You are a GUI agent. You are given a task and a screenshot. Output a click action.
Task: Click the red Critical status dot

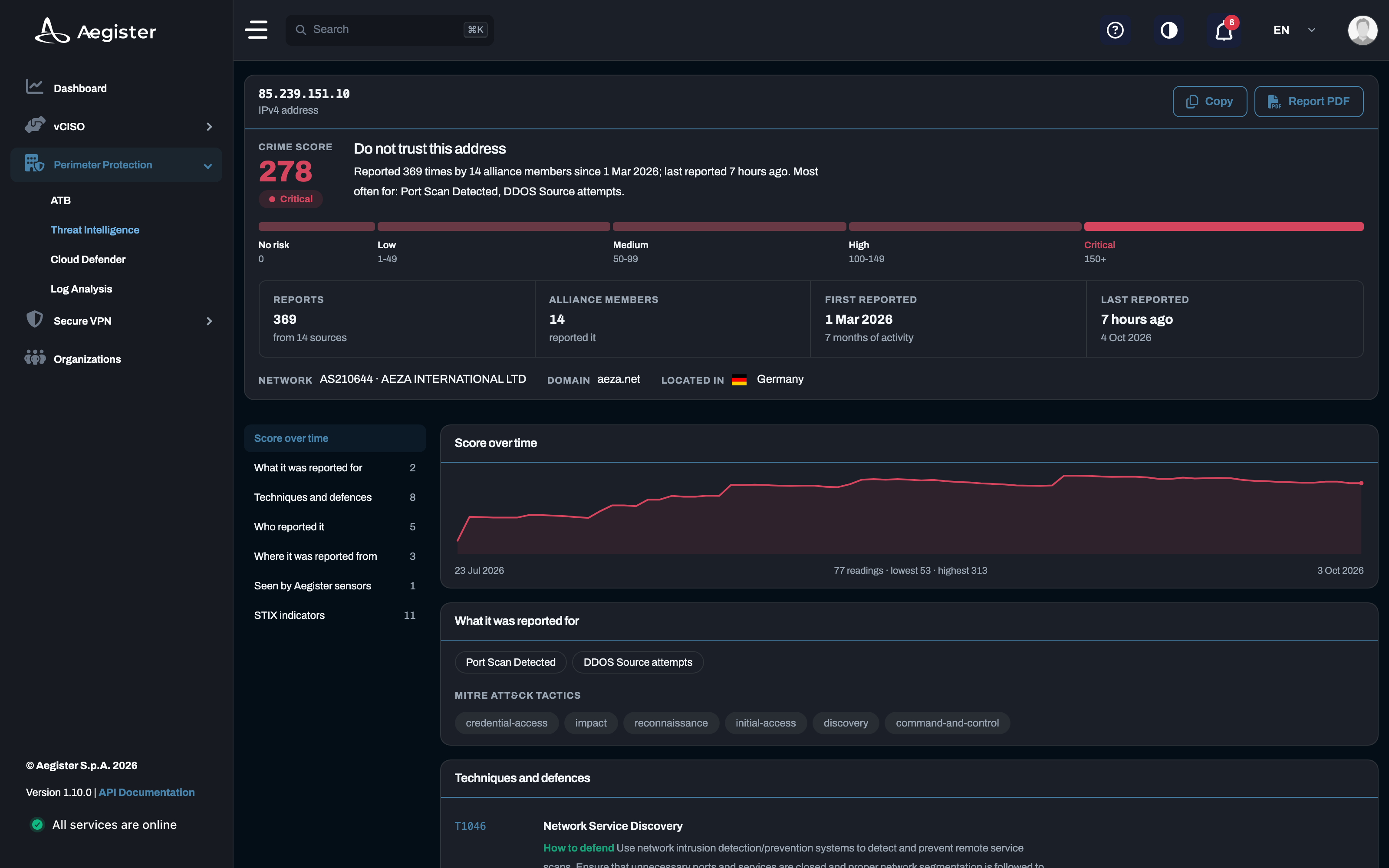point(272,199)
